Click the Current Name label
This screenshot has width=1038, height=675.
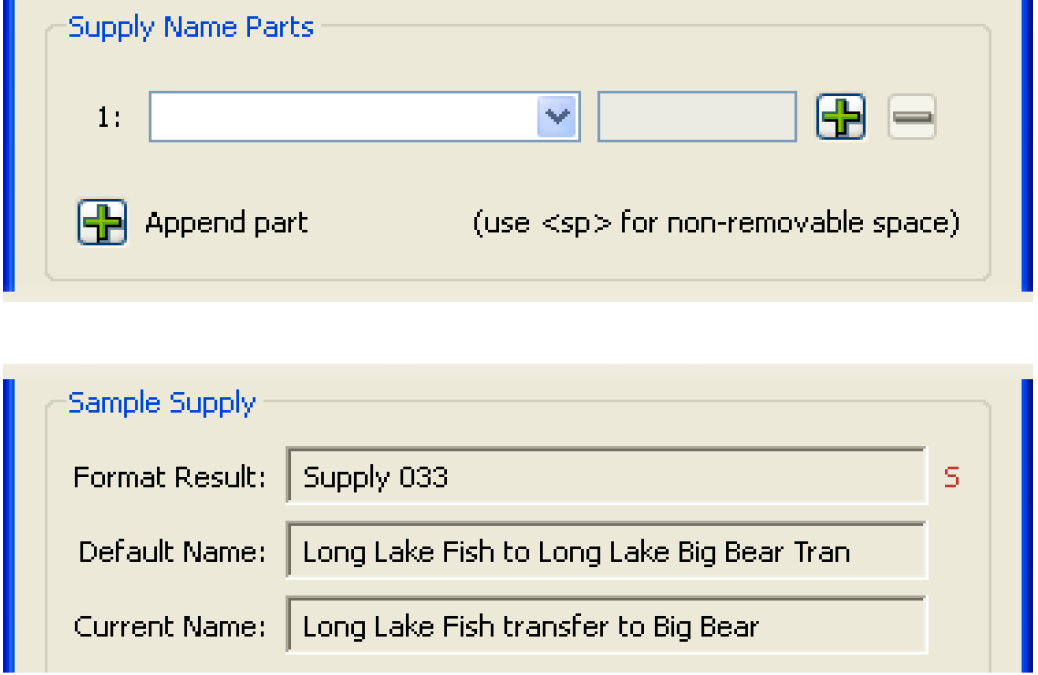click(x=170, y=627)
